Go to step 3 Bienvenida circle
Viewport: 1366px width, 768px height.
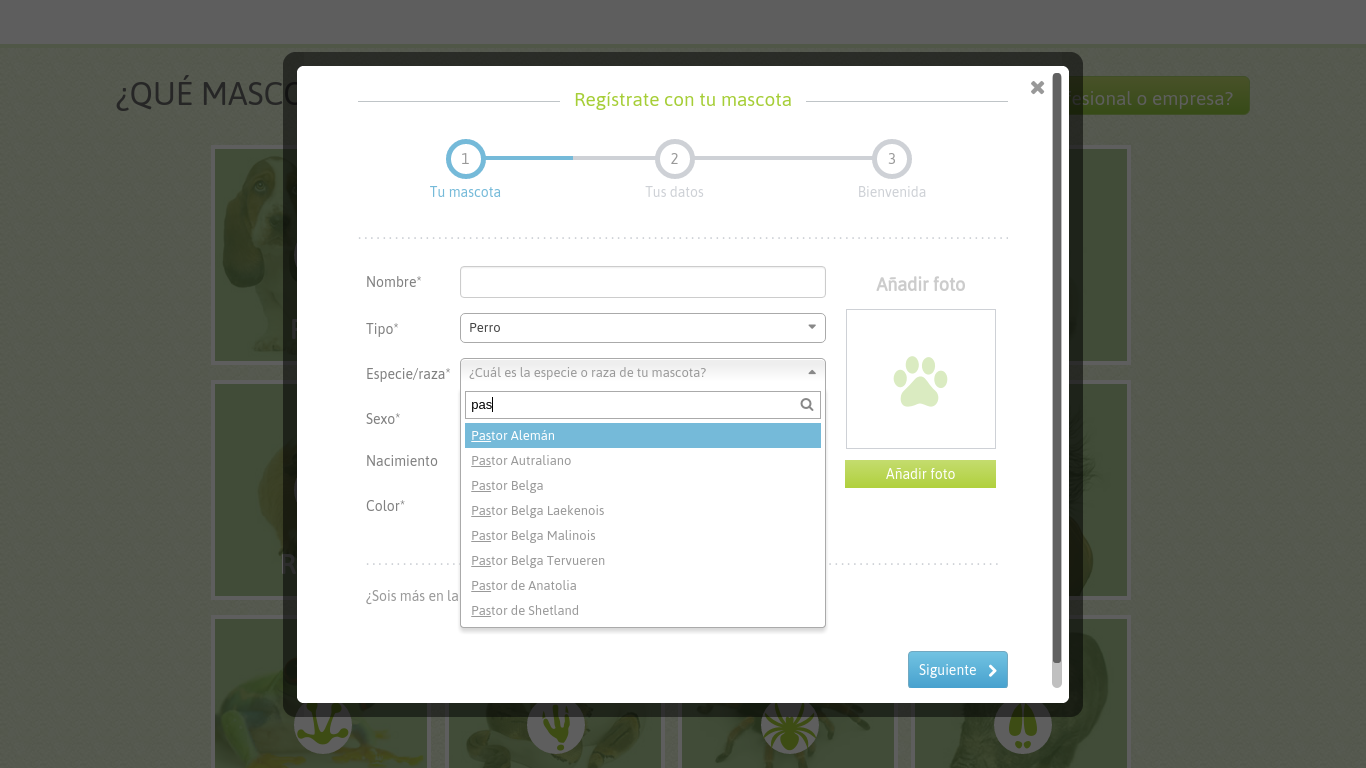[891, 159]
